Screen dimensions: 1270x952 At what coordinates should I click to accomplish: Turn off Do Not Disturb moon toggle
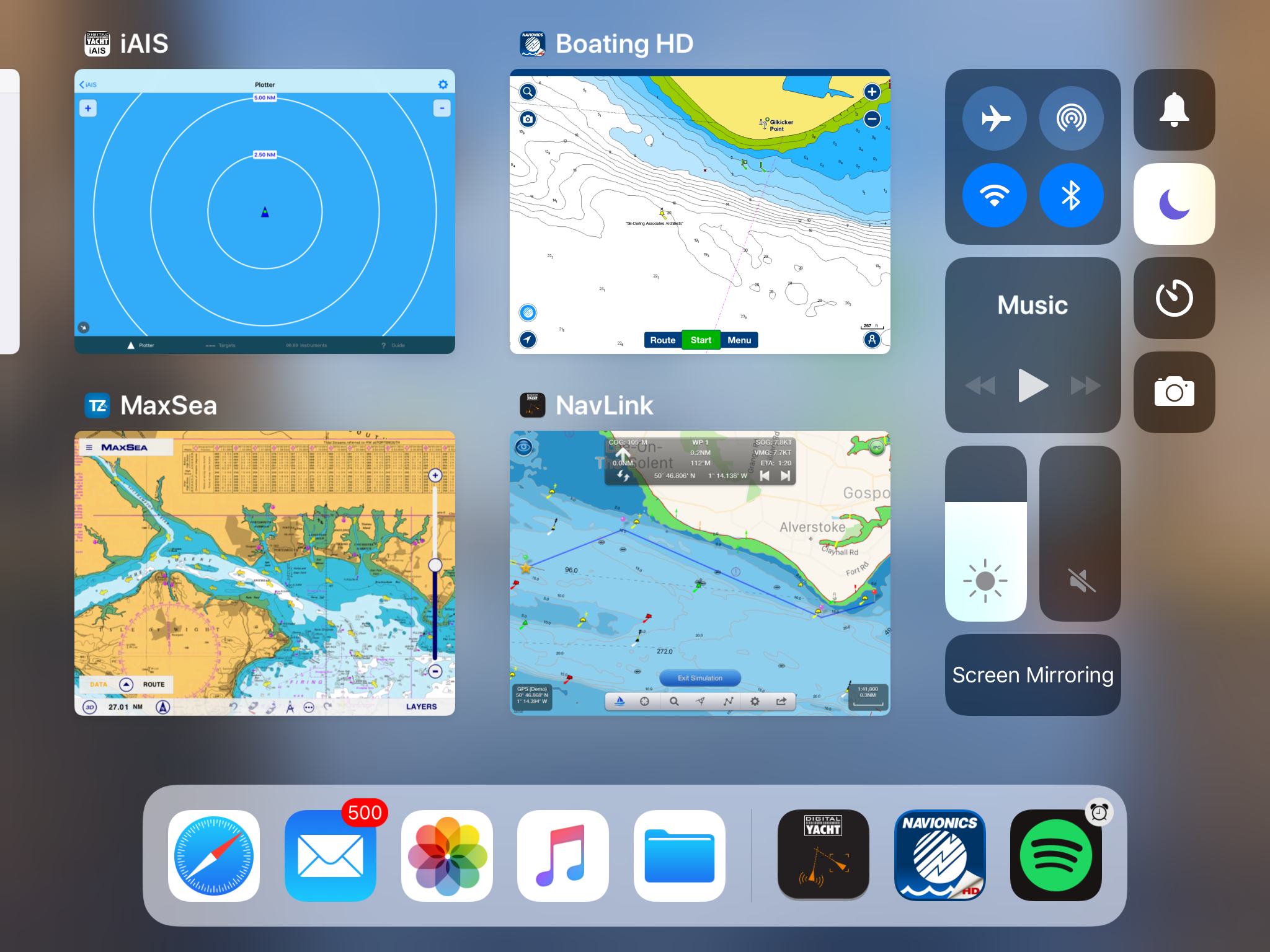tap(1173, 203)
